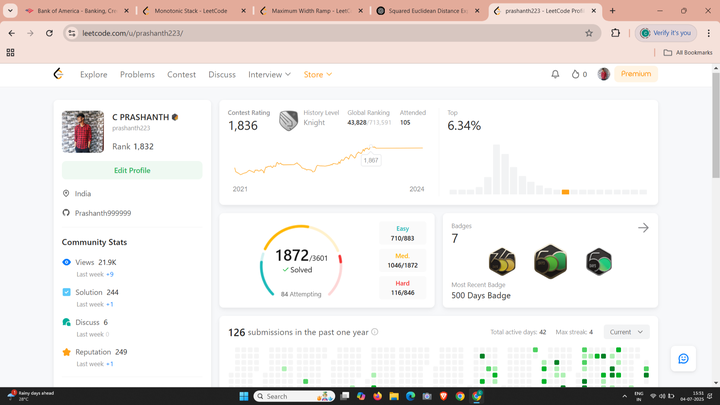This screenshot has width=720, height=405.
Task: Click the profile photo thumbnail
Action: coord(83,132)
